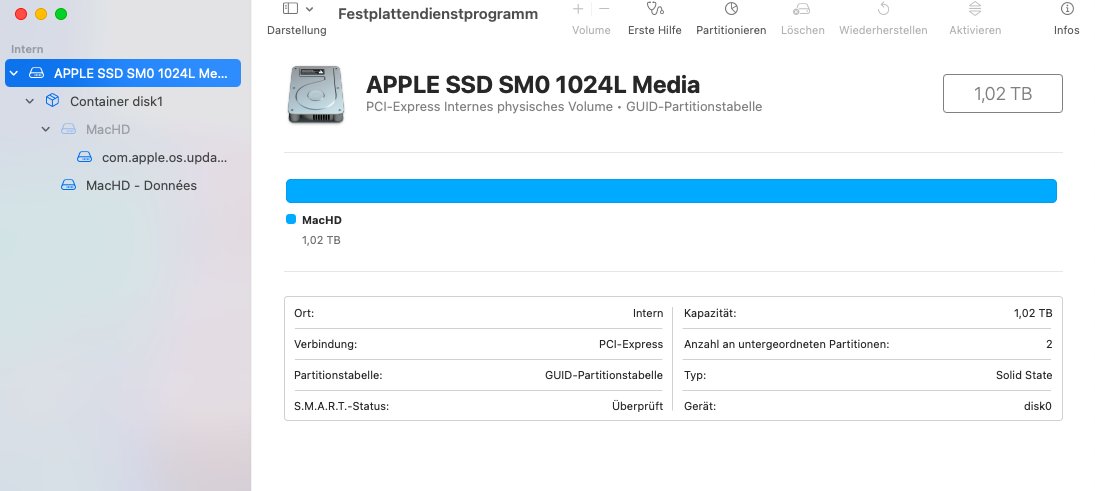This screenshot has width=1095, height=491.
Task: Click the Festplattendienstprogramm window title
Action: tap(438, 13)
